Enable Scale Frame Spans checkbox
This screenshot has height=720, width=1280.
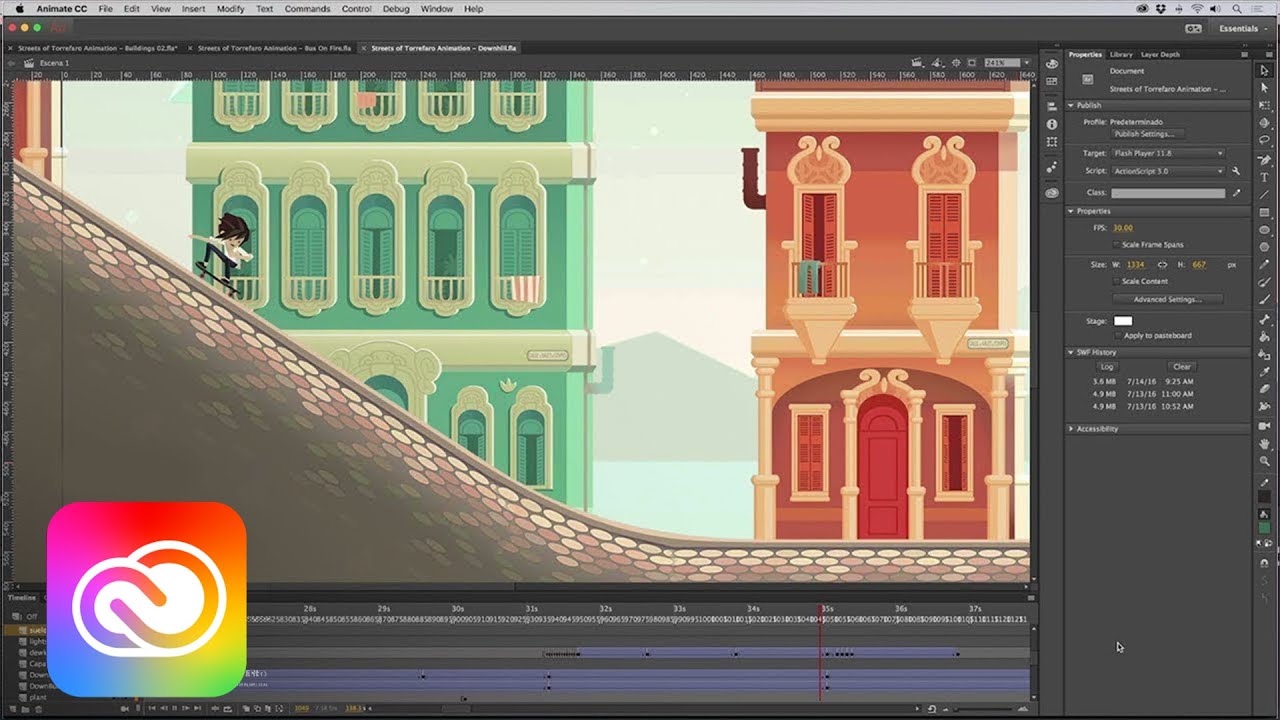click(1116, 244)
